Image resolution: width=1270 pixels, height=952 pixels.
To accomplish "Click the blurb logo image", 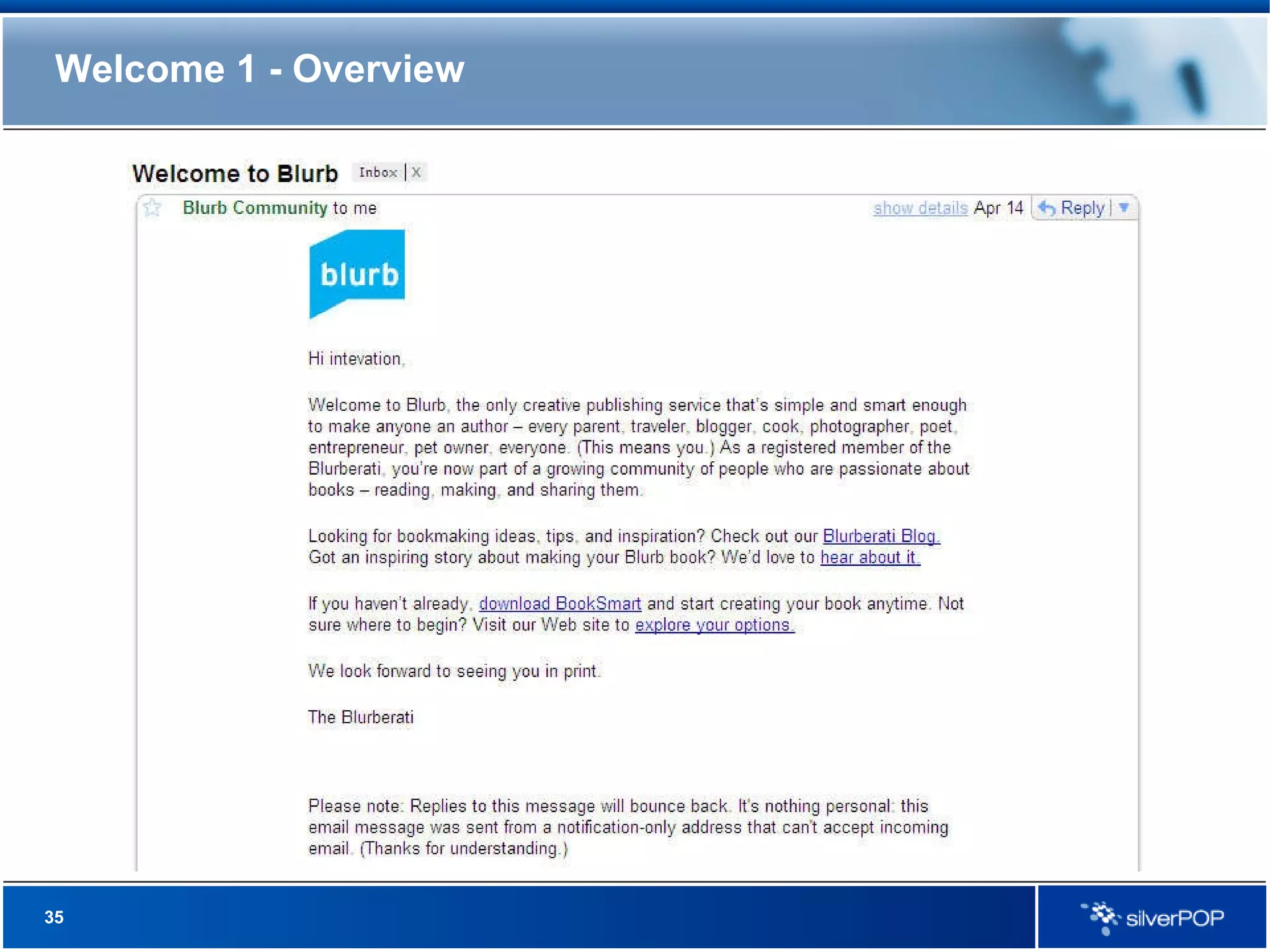I will 357,273.
